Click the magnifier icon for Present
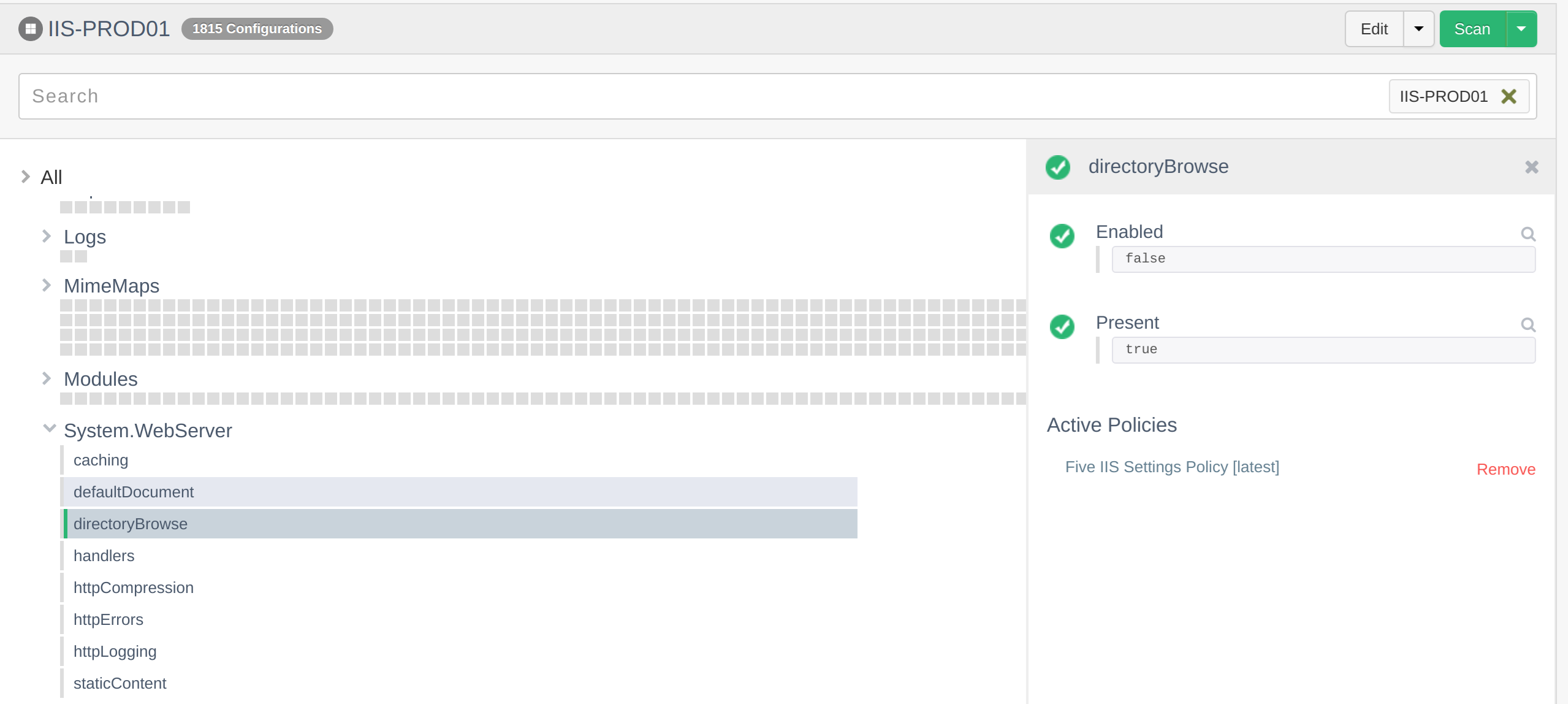1568x704 pixels. (1528, 324)
